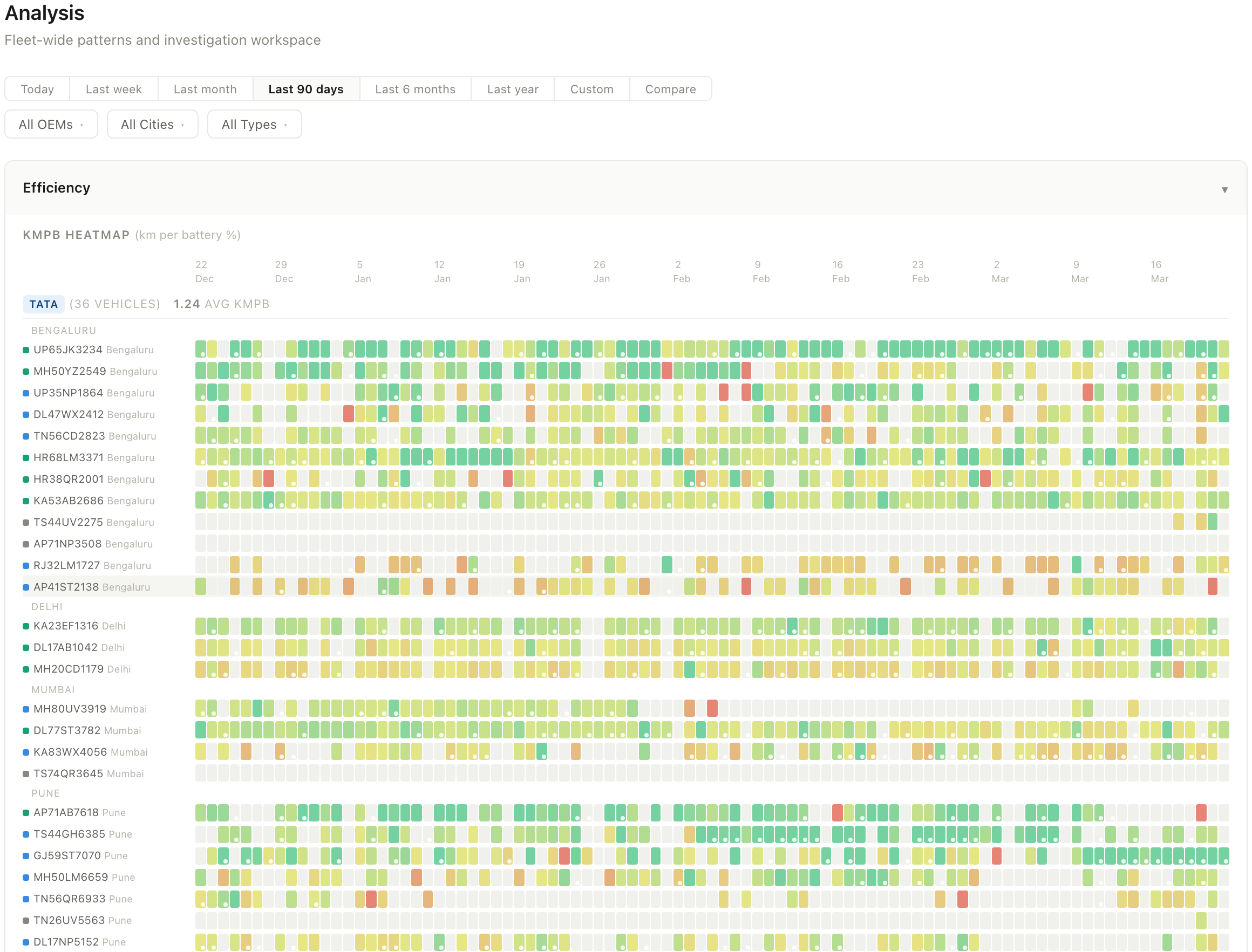Click the 22 Dec column header
This screenshot has height=952, width=1252.
(203, 271)
